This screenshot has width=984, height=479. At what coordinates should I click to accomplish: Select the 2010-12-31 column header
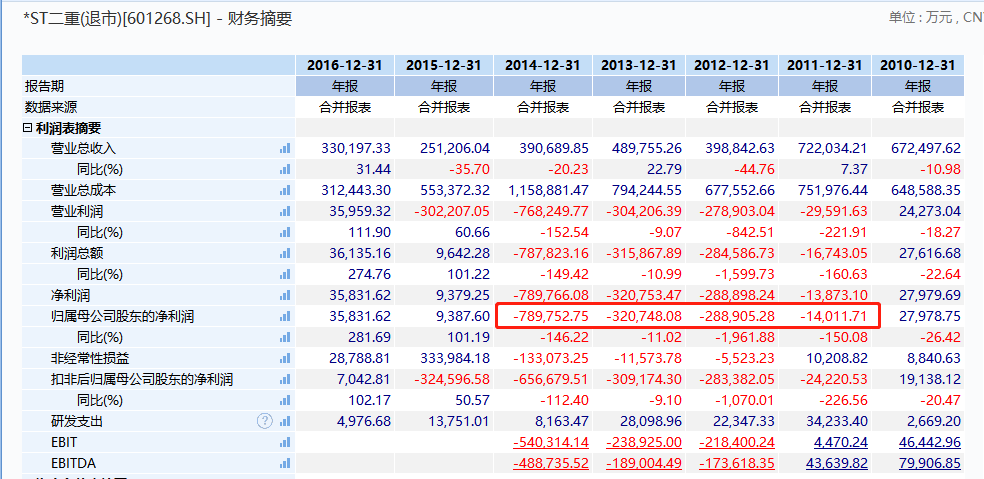point(917,65)
